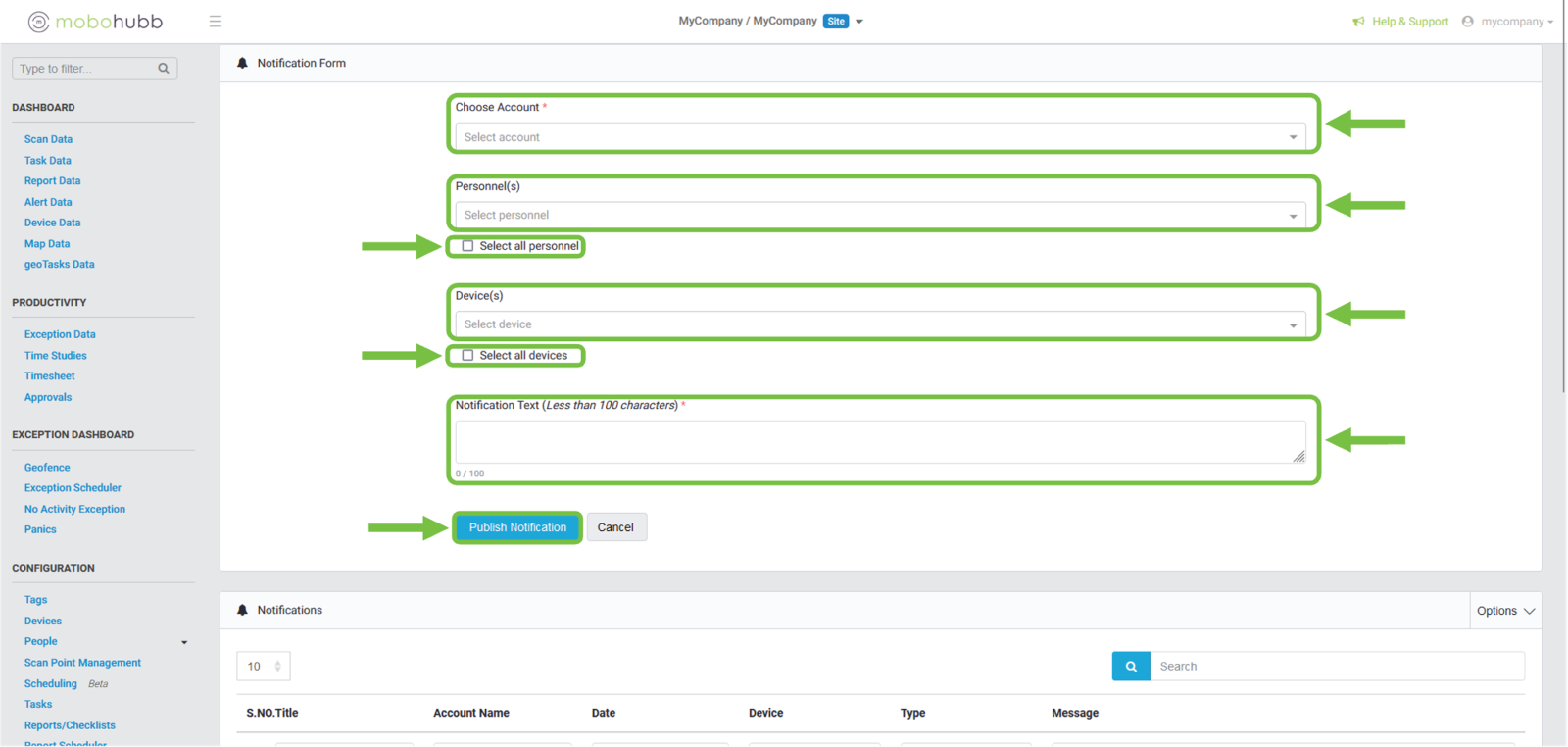Click the Notifications panel bell icon
This screenshot has height=747, width=1568.
(x=242, y=610)
